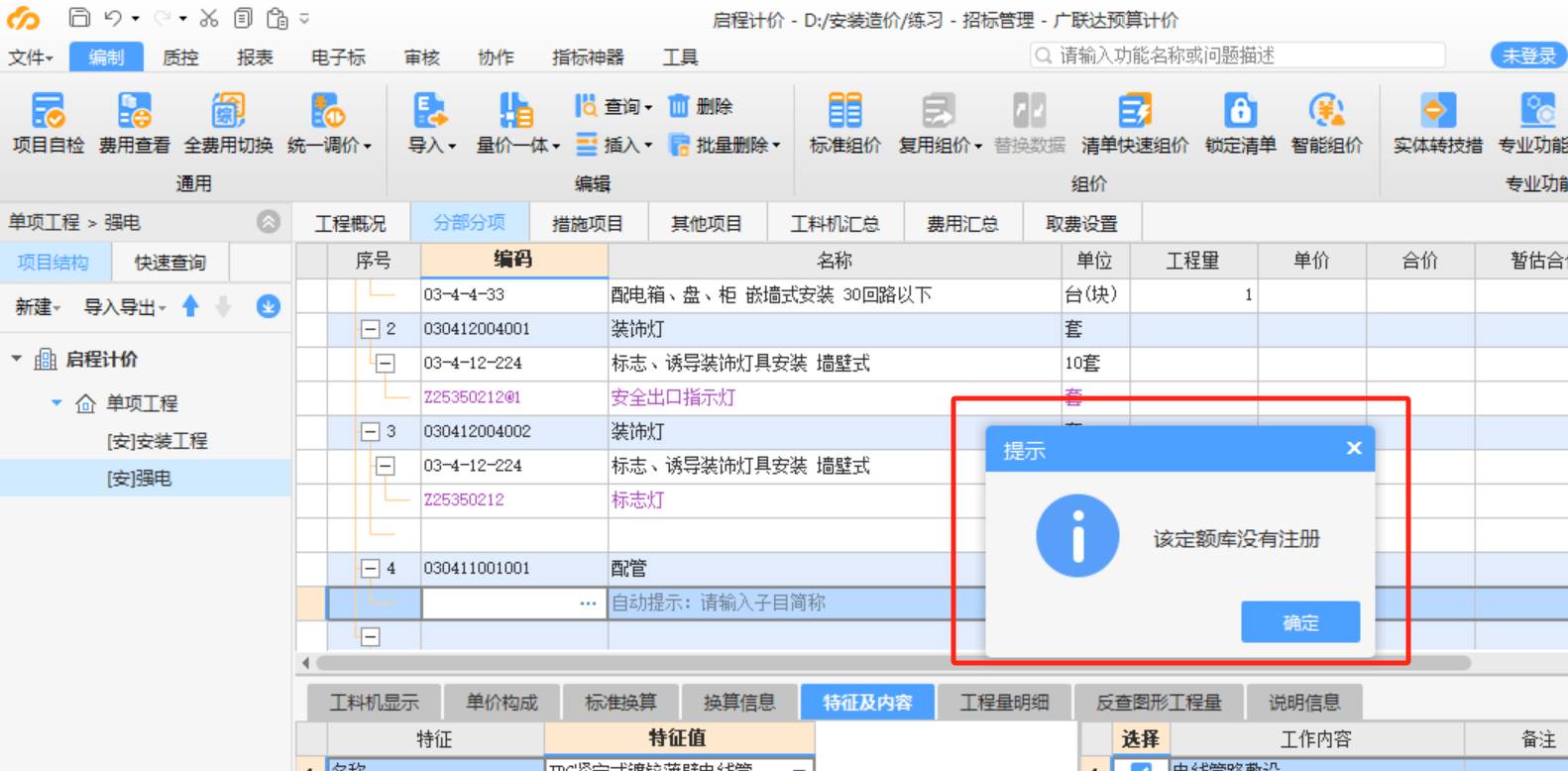Collapse 启程计价 project tree node
Screen dimensions: 1568x771
pos(17,359)
